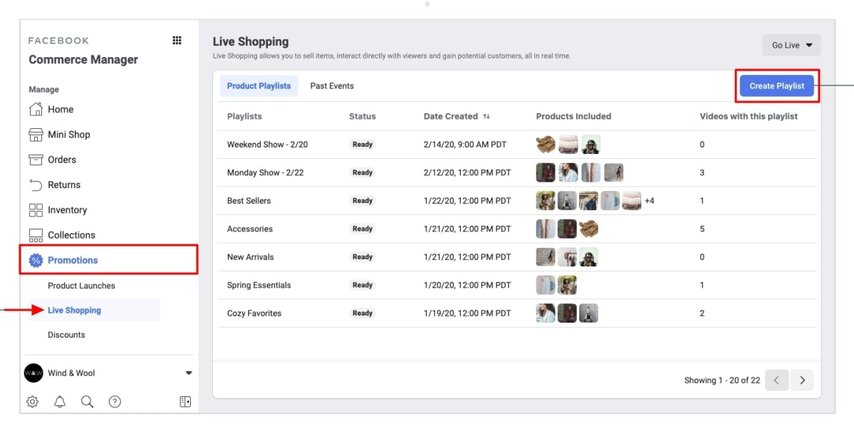Click the Create Playlist button
This screenshot has height=436, width=854.
(777, 86)
